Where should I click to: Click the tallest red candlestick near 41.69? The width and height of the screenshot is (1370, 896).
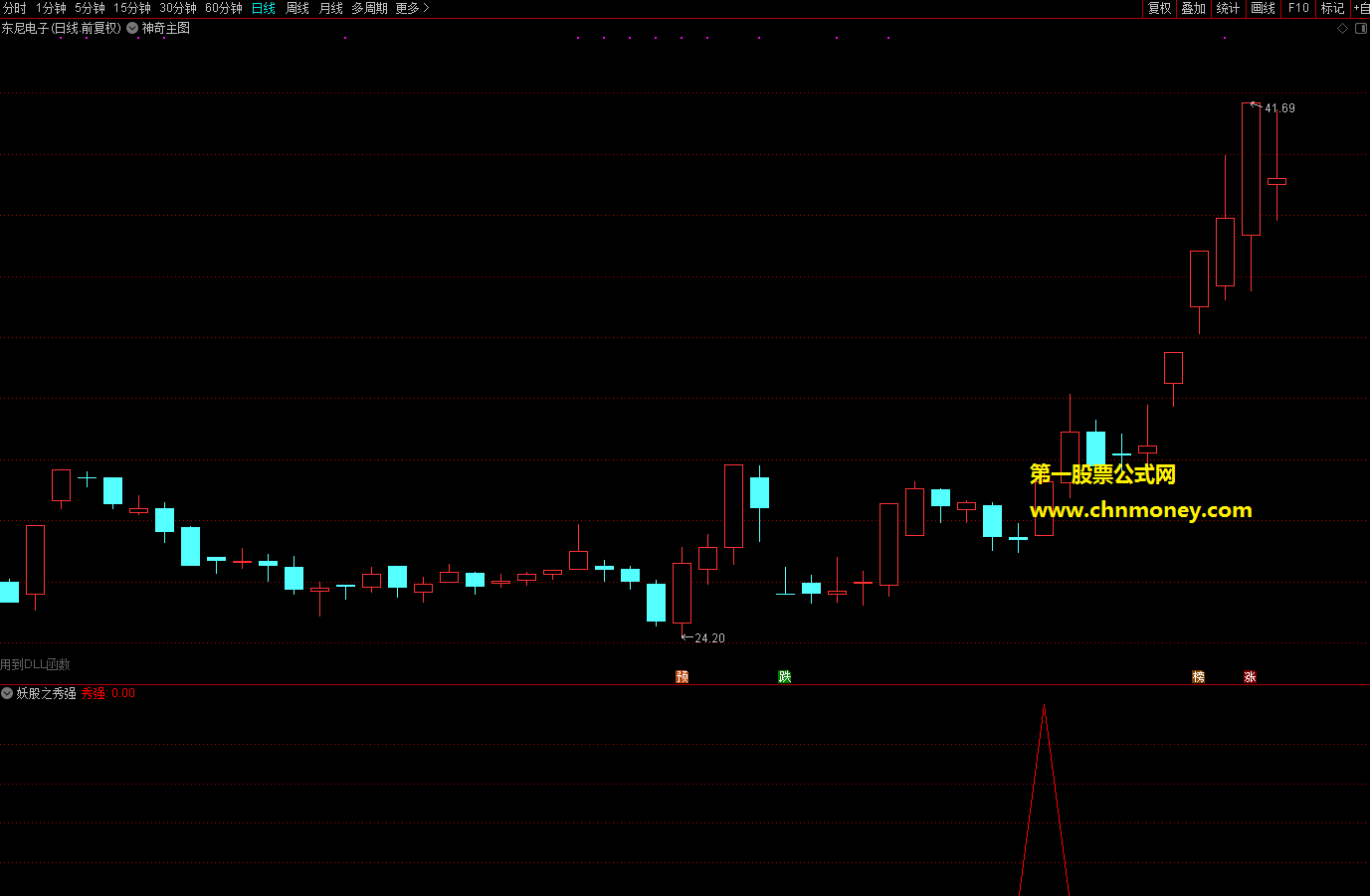pyautogui.click(x=1251, y=169)
